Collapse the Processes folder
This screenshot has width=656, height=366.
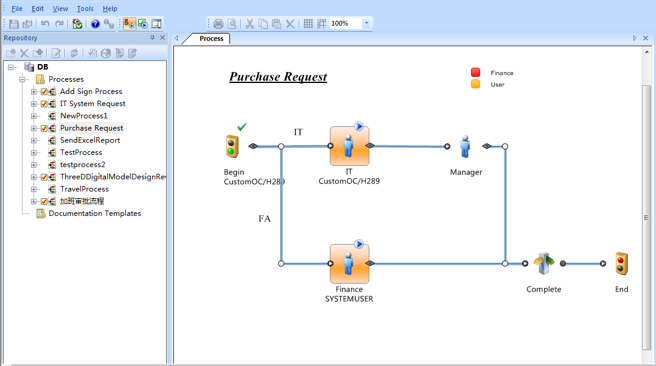[23, 79]
